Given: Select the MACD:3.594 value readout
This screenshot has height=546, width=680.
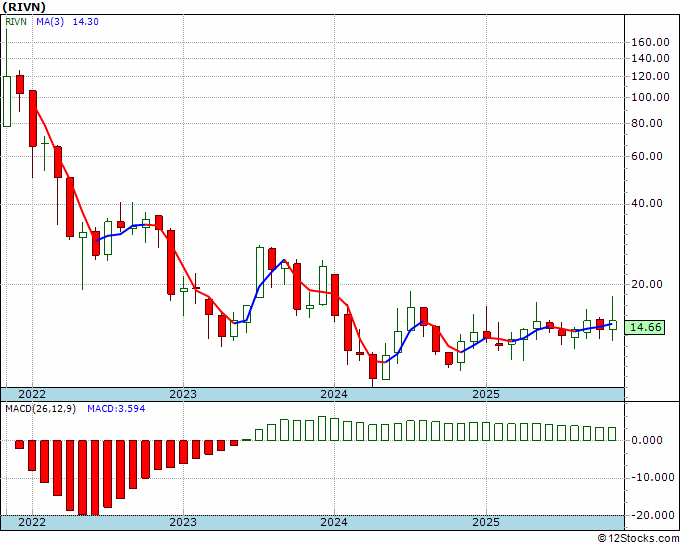Looking at the screenshot, I should pos(116,409).
